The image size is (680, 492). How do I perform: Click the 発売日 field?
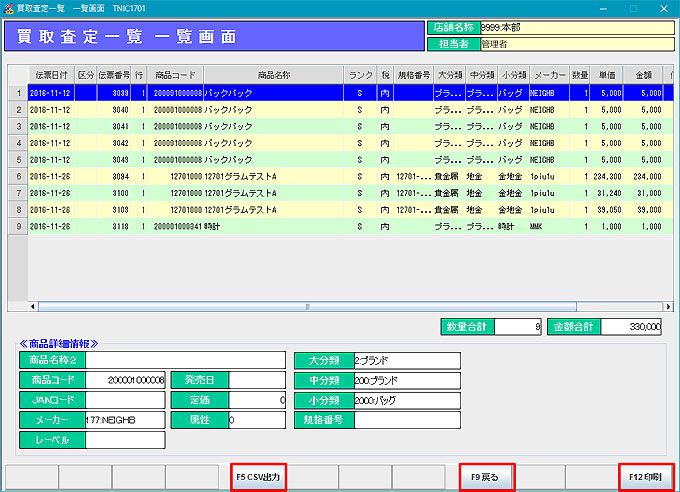(x=258, y=380)
